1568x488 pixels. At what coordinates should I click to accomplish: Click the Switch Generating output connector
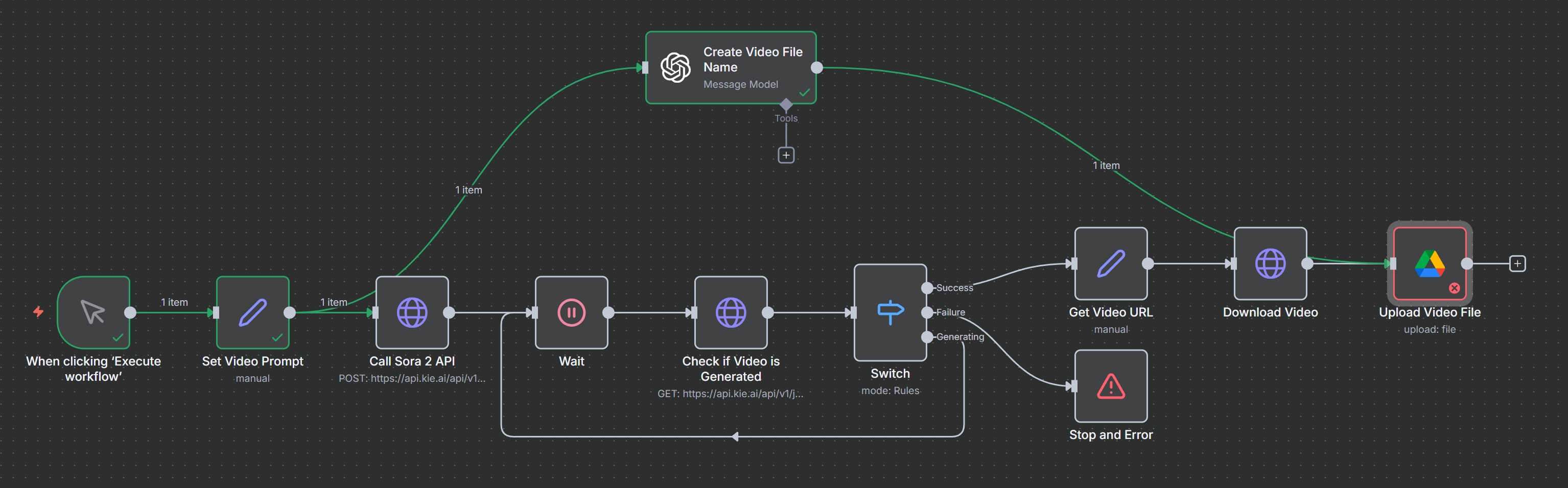(927, 336)
